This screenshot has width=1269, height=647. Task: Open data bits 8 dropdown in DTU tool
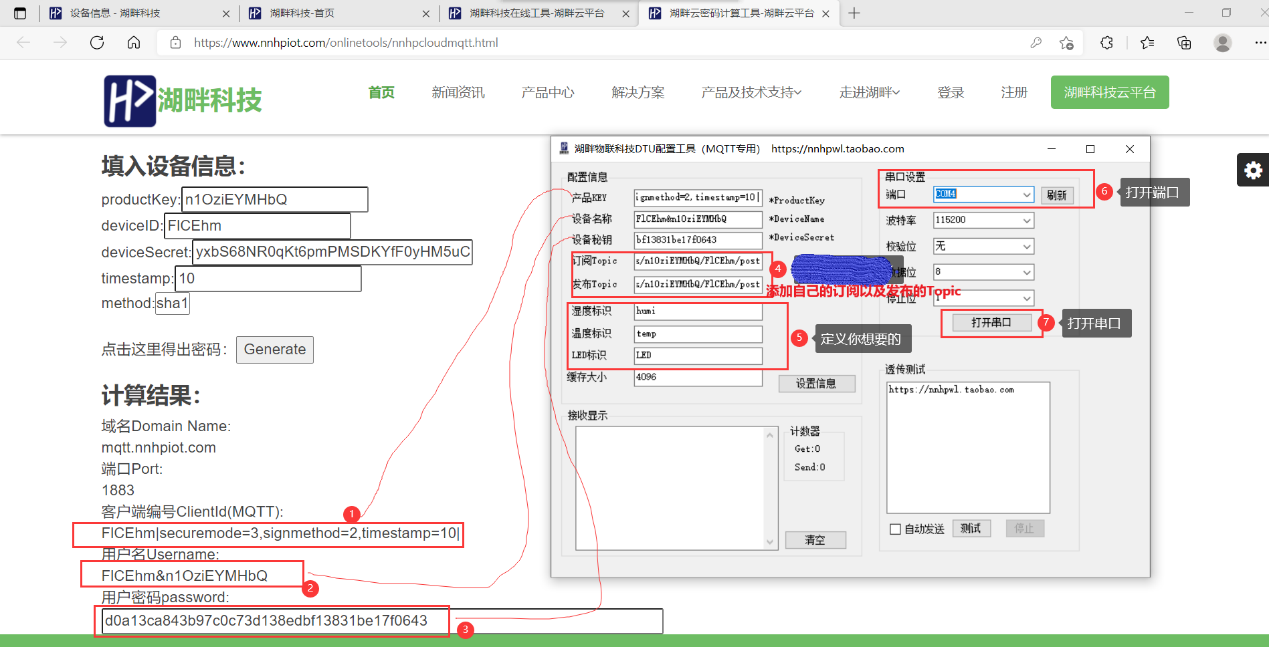coord(983,272)
